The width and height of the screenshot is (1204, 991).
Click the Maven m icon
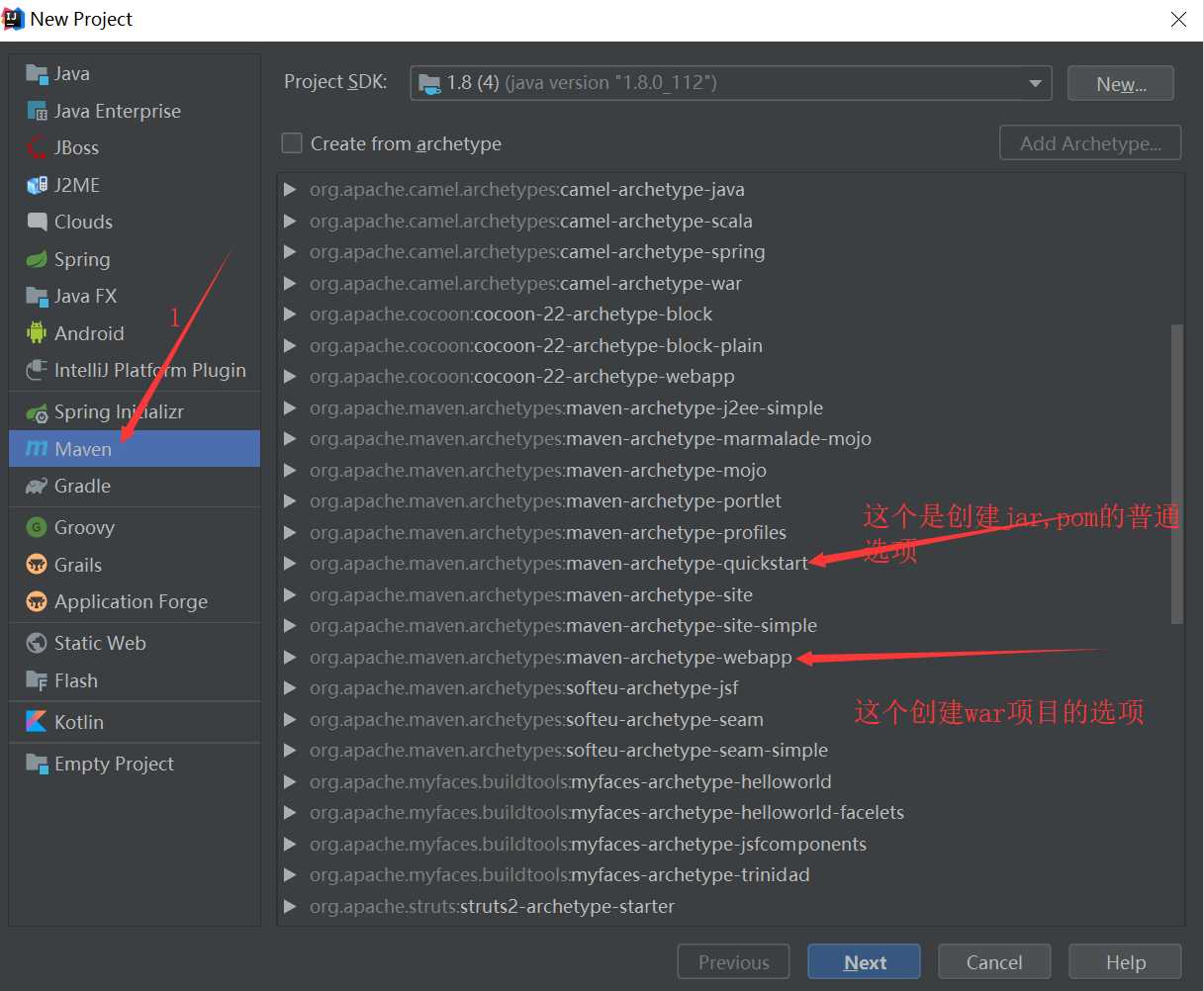37,449
